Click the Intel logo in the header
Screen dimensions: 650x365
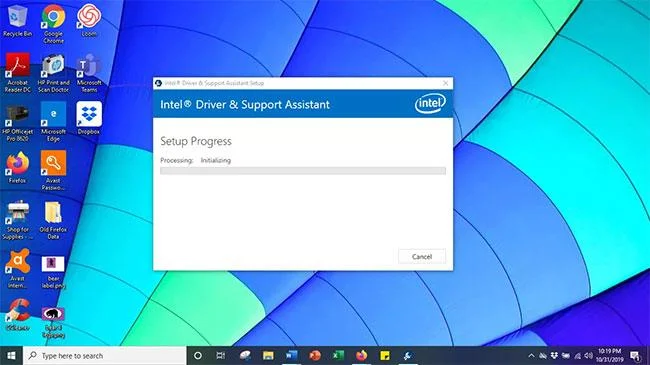[x=430, y=103]
